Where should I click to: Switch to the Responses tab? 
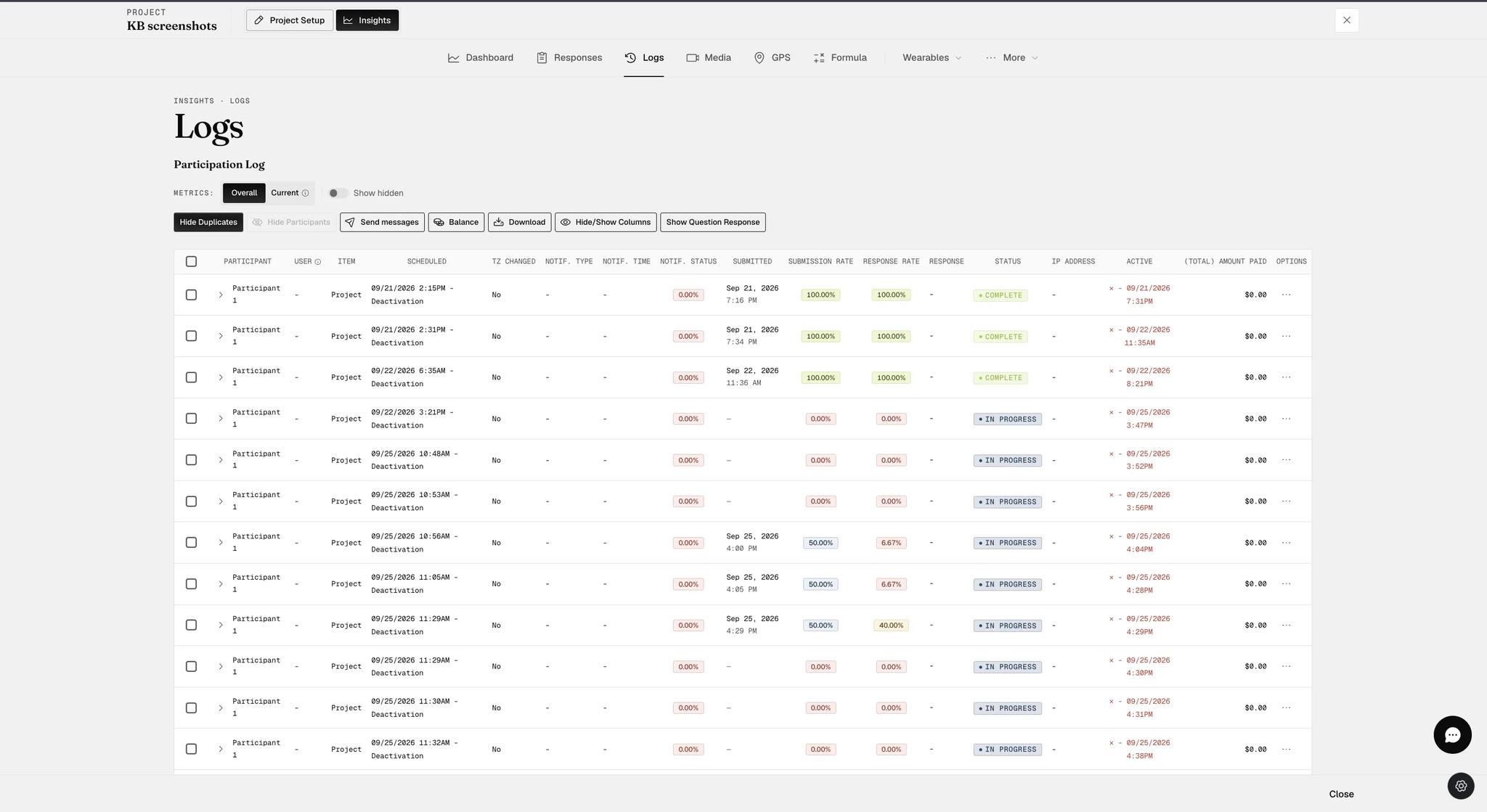click(569, 58)
